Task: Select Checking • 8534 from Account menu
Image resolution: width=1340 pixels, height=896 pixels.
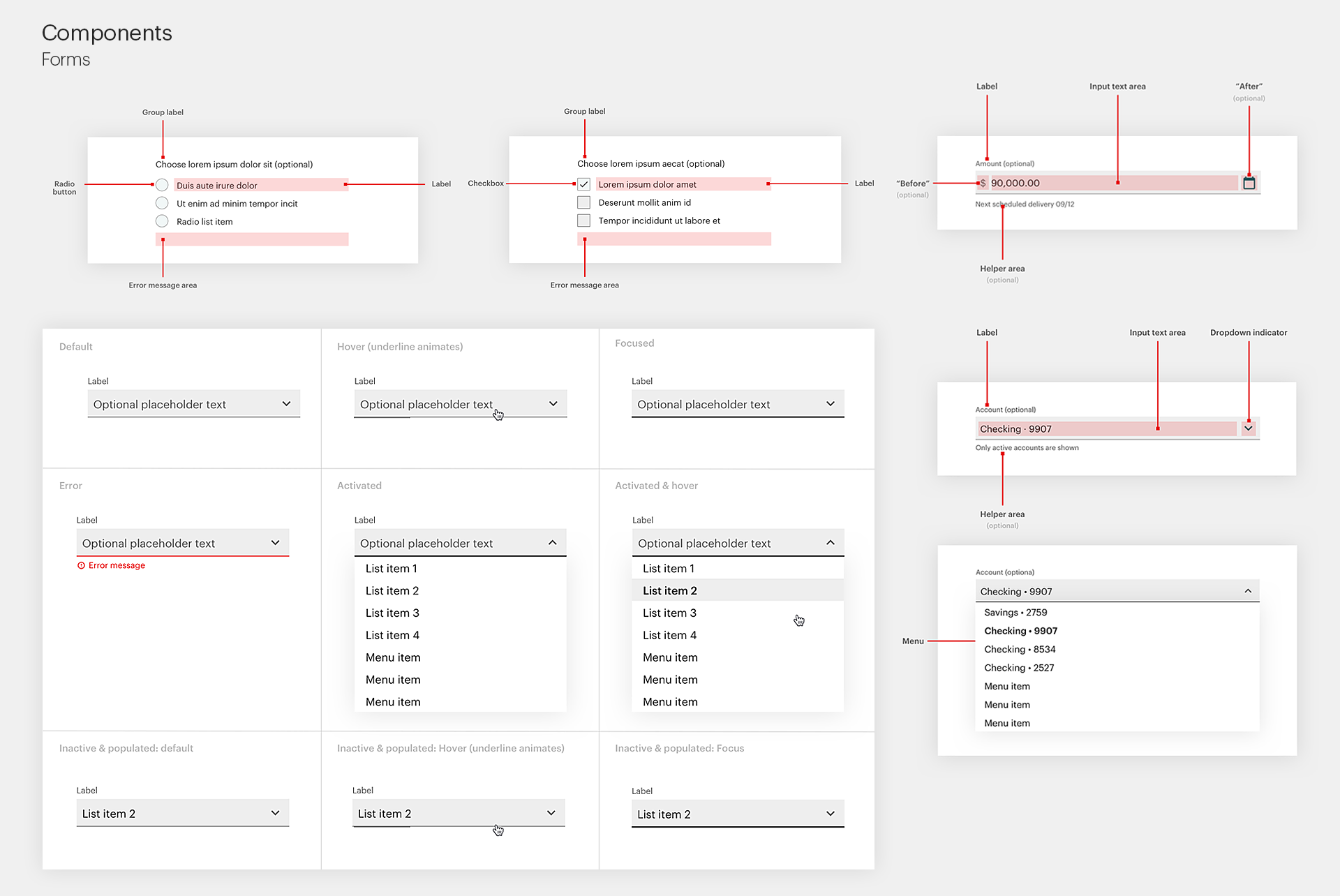Action: [1020, 649]
